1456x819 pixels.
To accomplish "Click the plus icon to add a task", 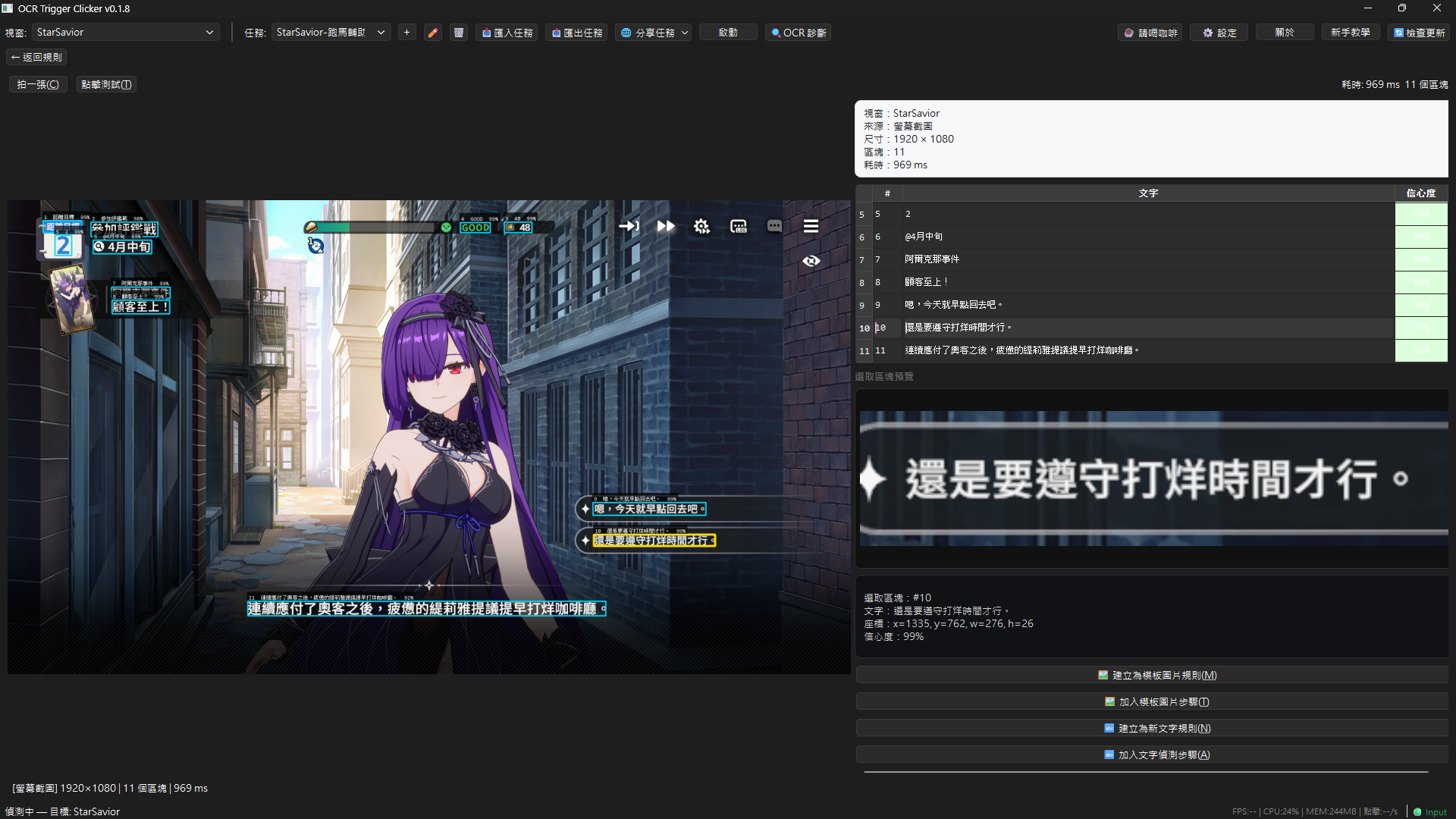I will 406,33.
